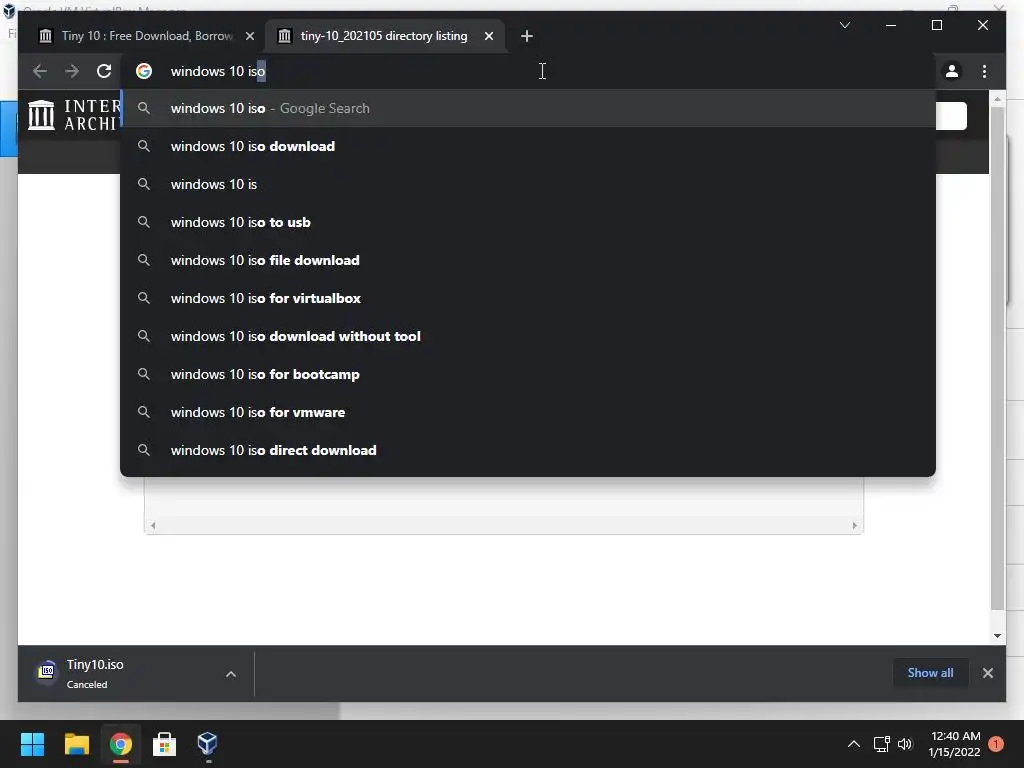Select 'windows 10 iso file download' suggestion
Screen dimensions: 1024x768
[x=528, y=260]
